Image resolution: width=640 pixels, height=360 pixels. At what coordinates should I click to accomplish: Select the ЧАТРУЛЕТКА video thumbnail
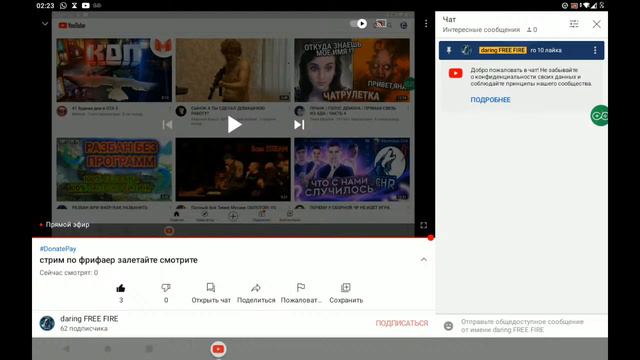click(x=352, y=70)
